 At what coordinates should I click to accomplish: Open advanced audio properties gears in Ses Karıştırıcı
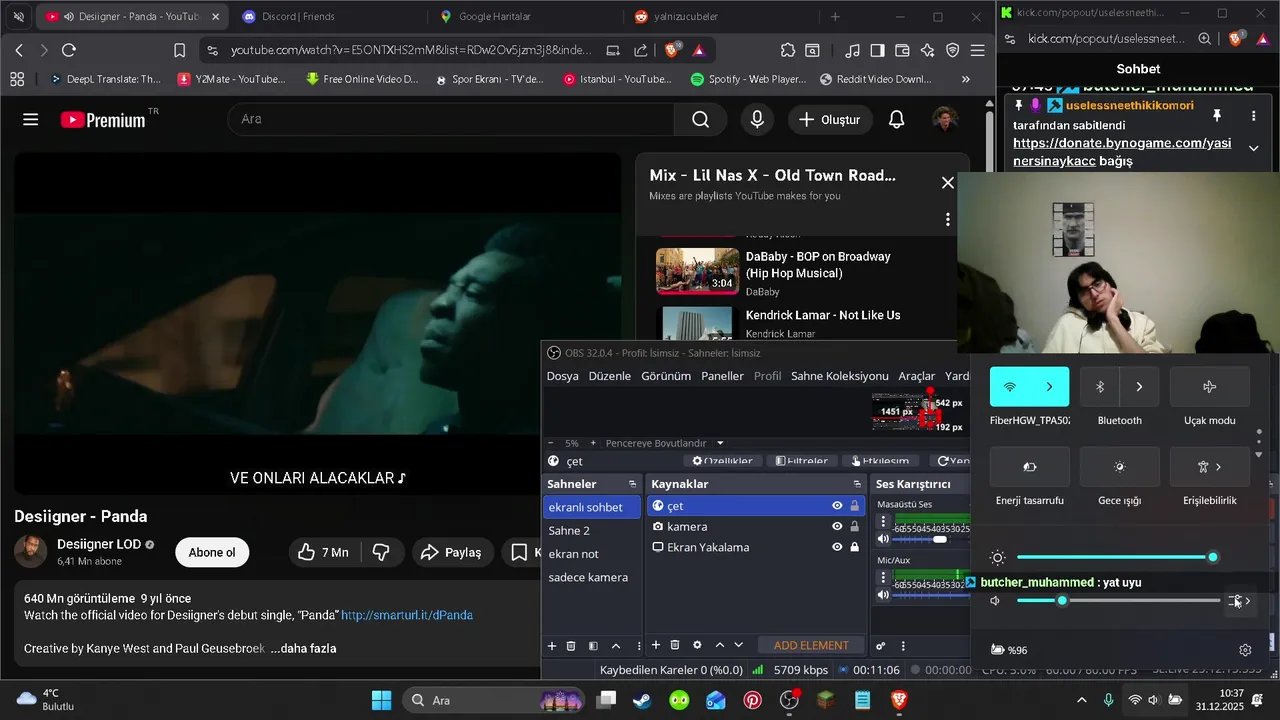881,646
